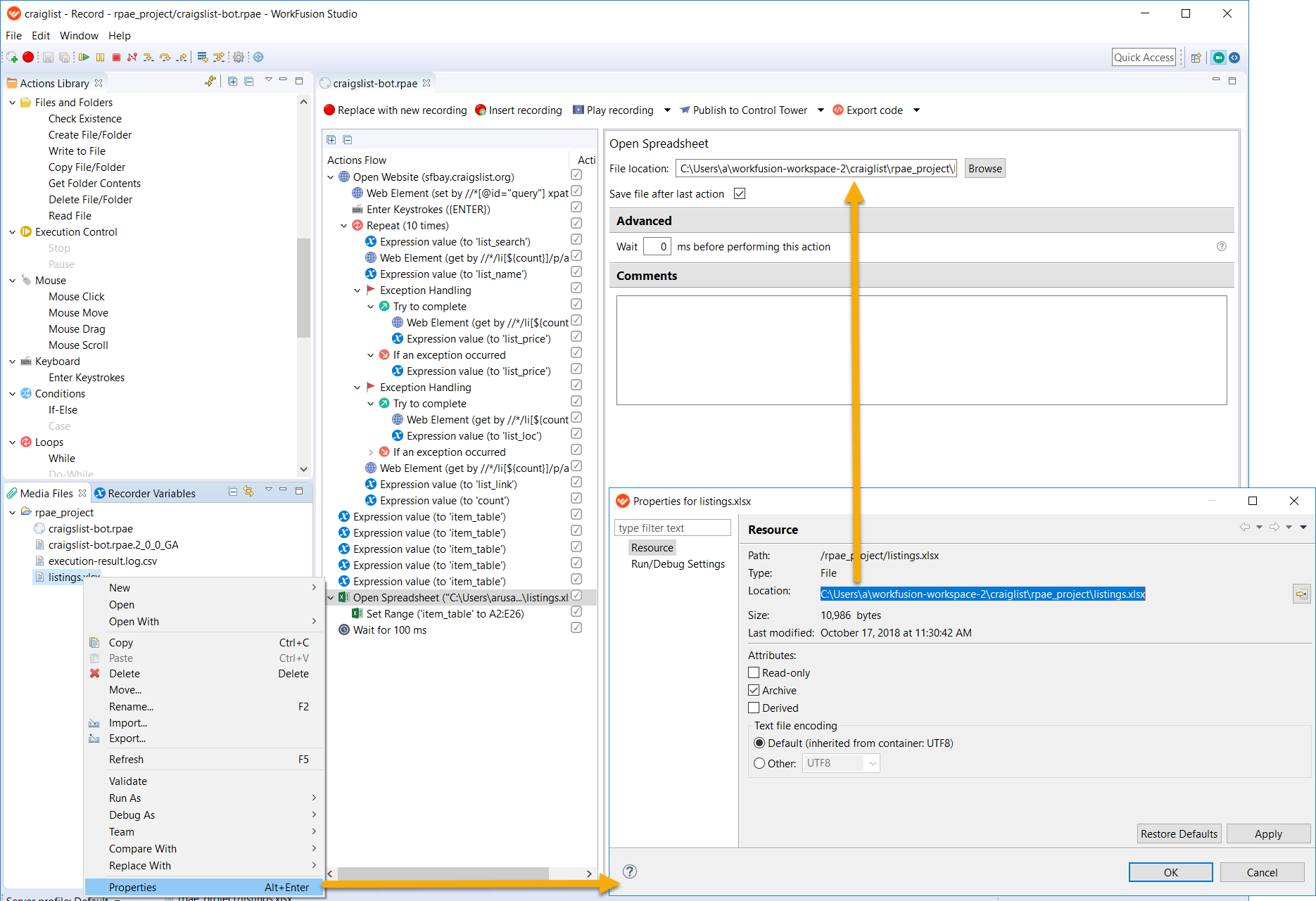The width and height of the screenshot is (1316, 901).
Task: Click Expand All icon in Actions Library
Action: pyautogui.click(x=233, y=82)
